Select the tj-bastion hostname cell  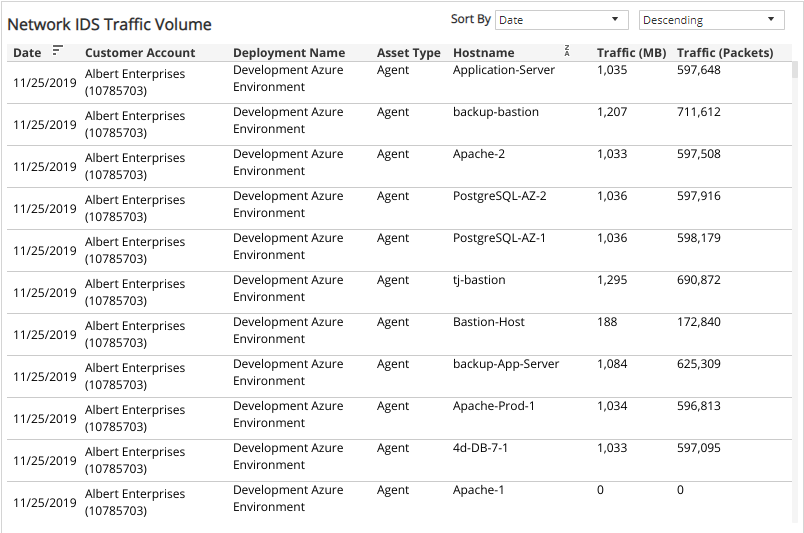click(479, 280)
